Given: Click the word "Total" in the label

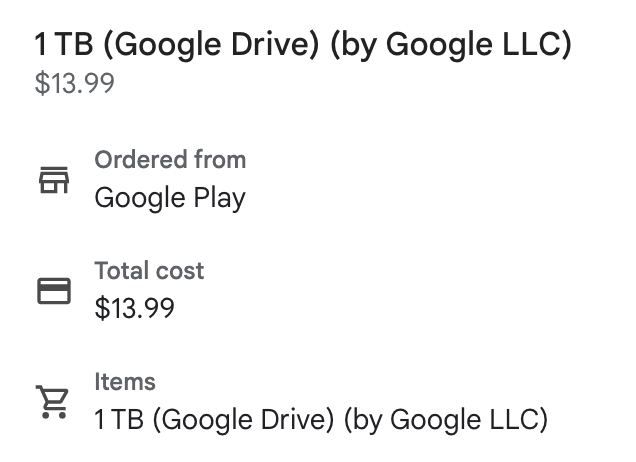Looking at the screenshot, I should click(120, 271).
